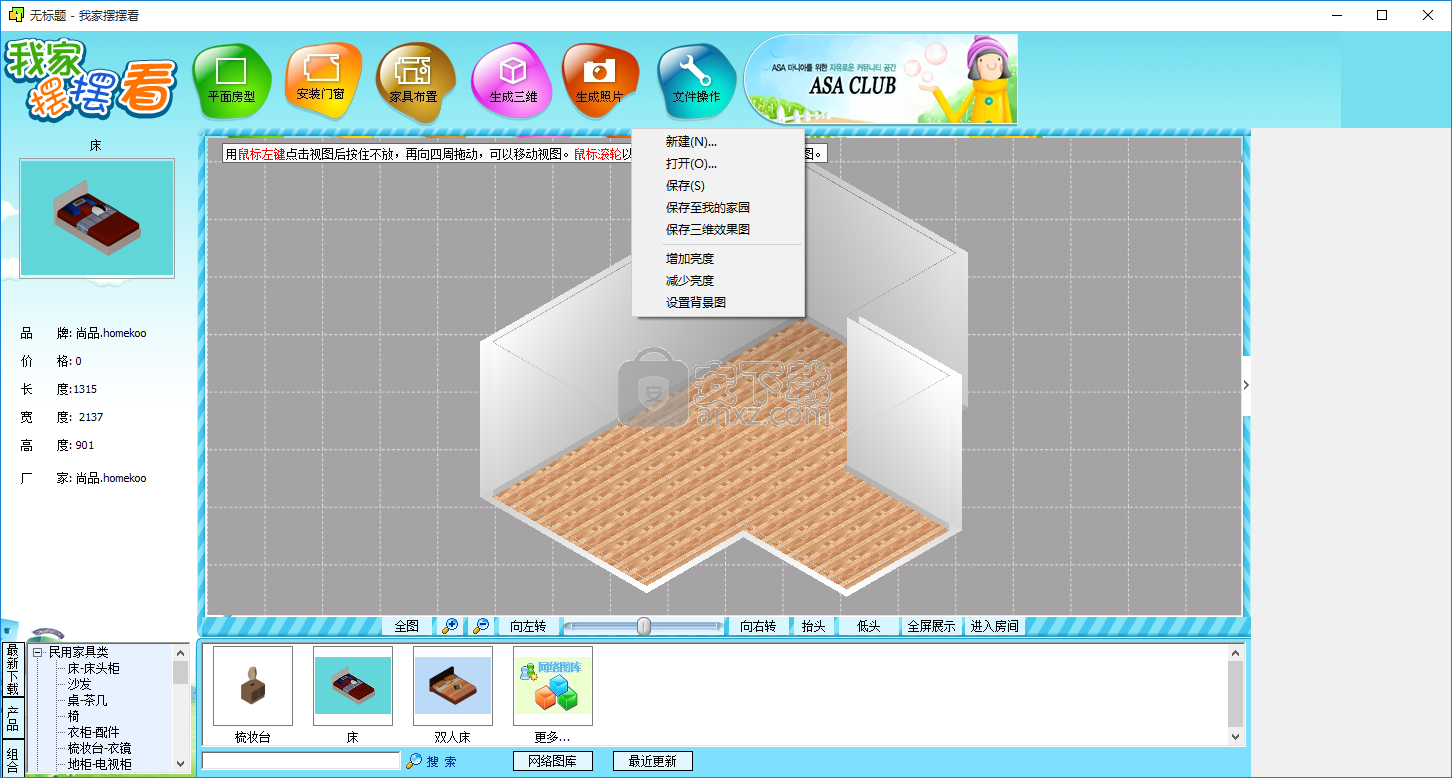Screen dimensions: 1452x778
Task: Click the 厂家: 尚品.homekoo manufacturer text
Action: click(x=84, y=478)
